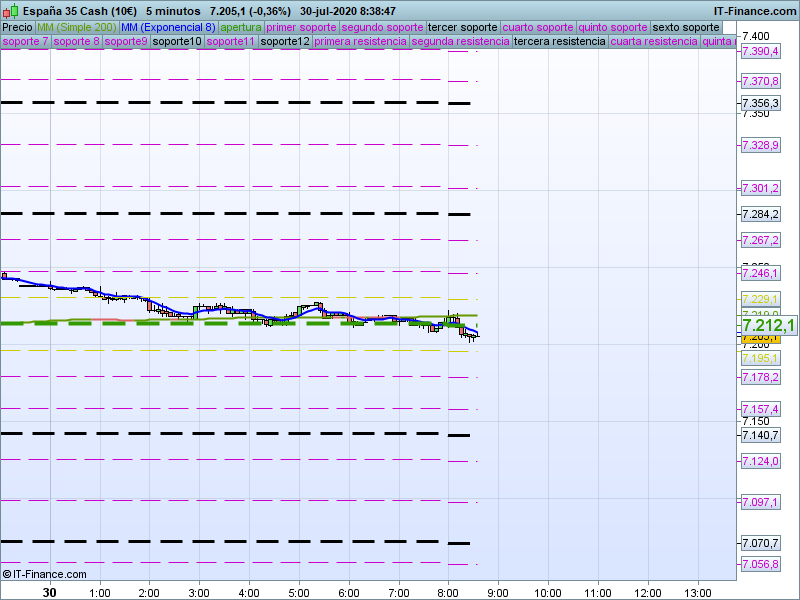This screenshot has width=800, height=600.
Task: Select the Precio legend label
Action: pyautogui.click(x=17, y=27)
